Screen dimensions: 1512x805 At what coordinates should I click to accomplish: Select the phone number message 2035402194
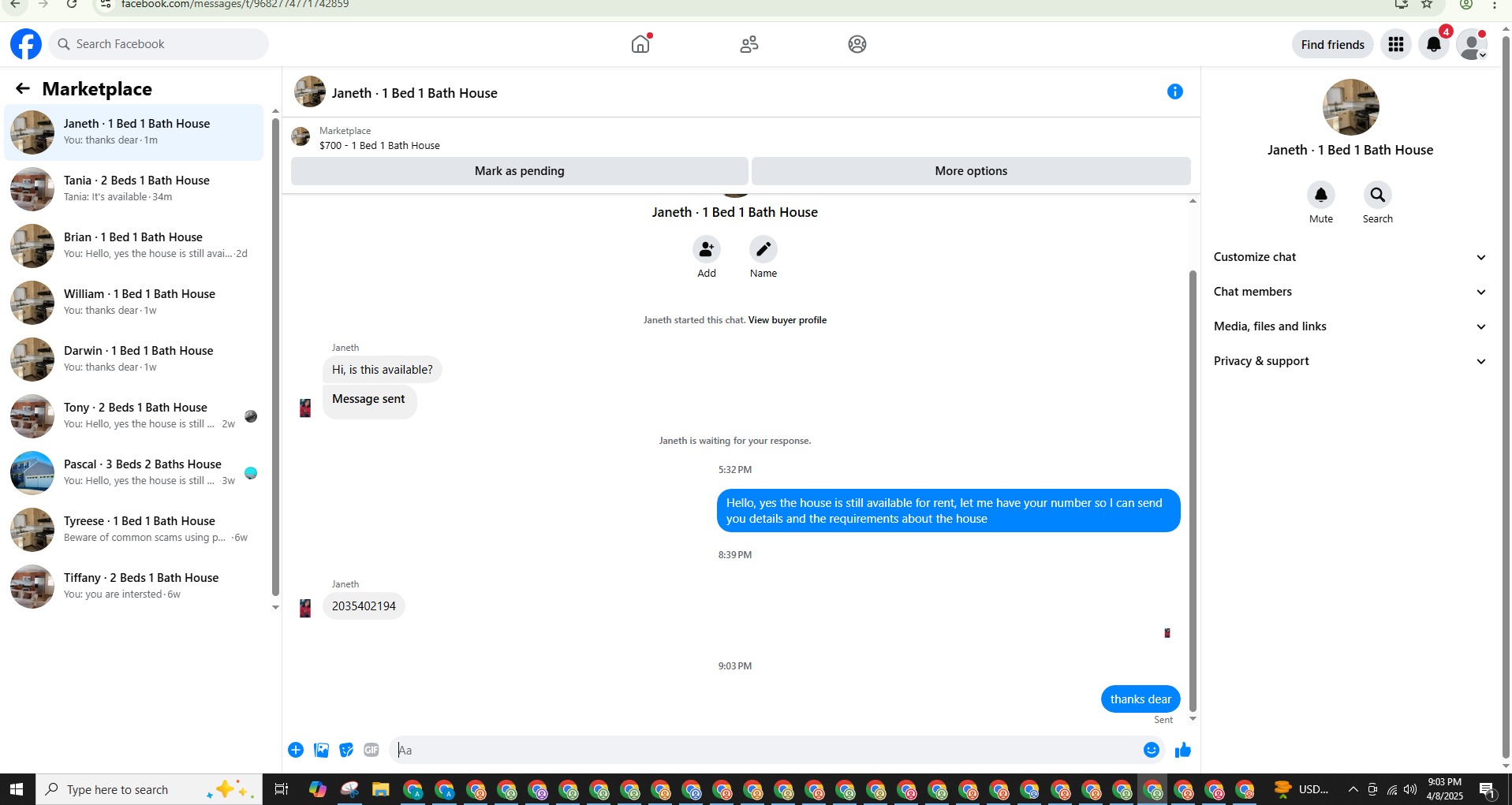[364, 606]
